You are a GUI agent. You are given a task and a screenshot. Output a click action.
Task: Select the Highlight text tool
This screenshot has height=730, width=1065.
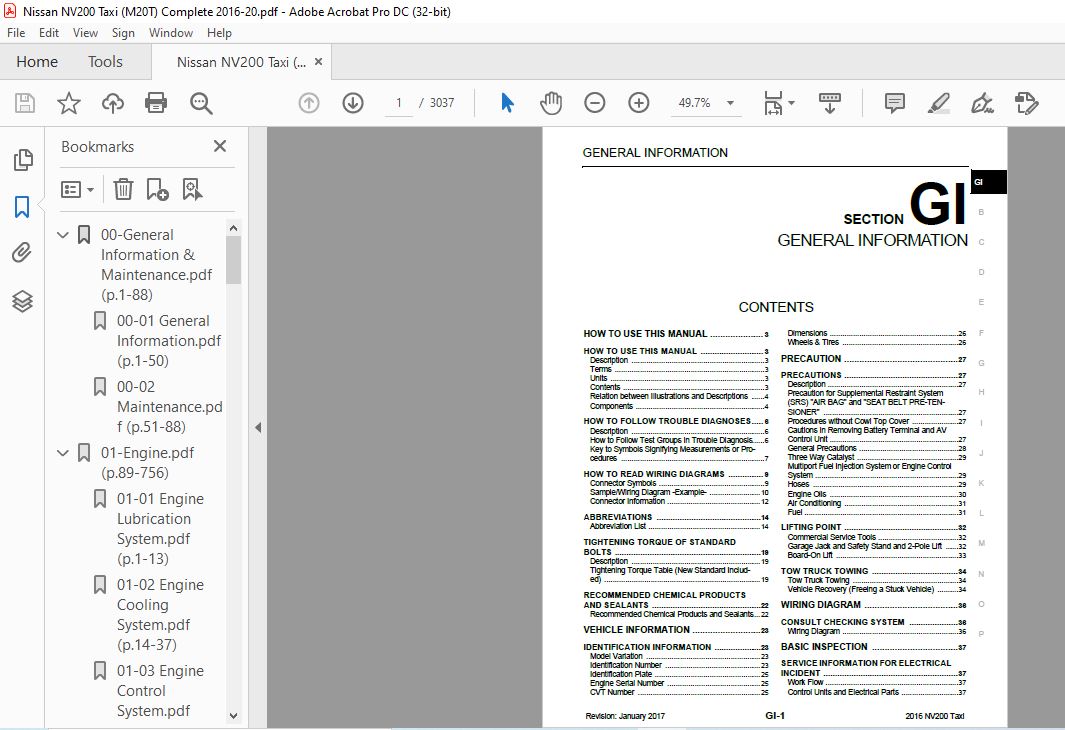pyautogui.click(x=939, y=103)
